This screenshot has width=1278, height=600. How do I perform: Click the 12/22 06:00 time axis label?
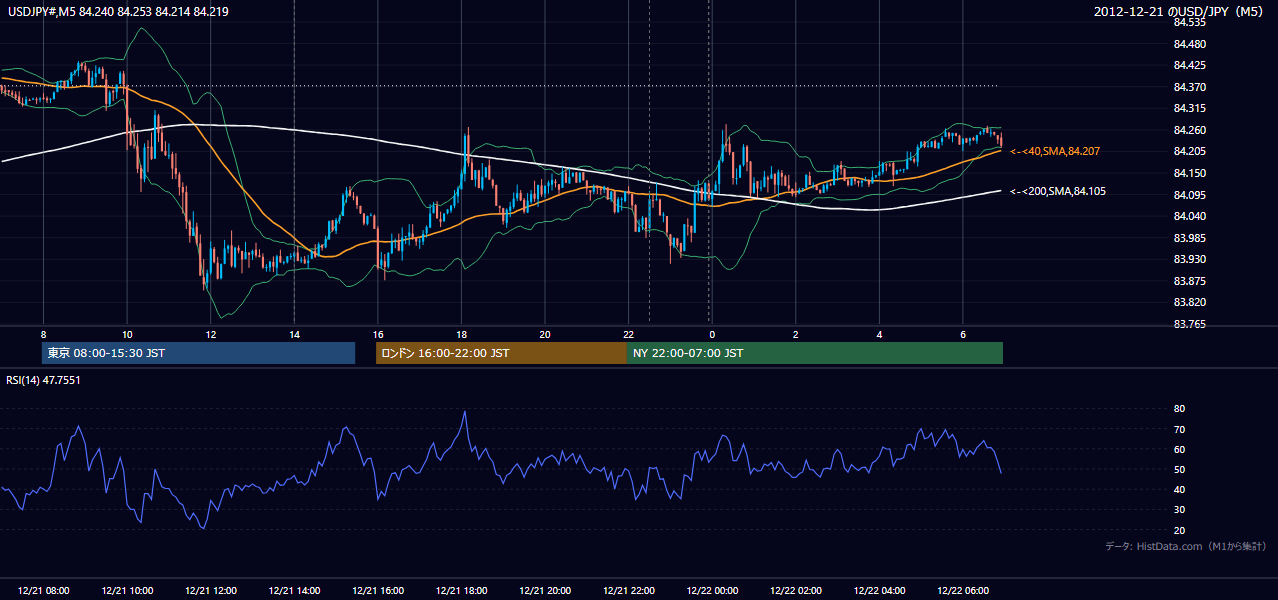pyautogui.click(x=962, y=591)
